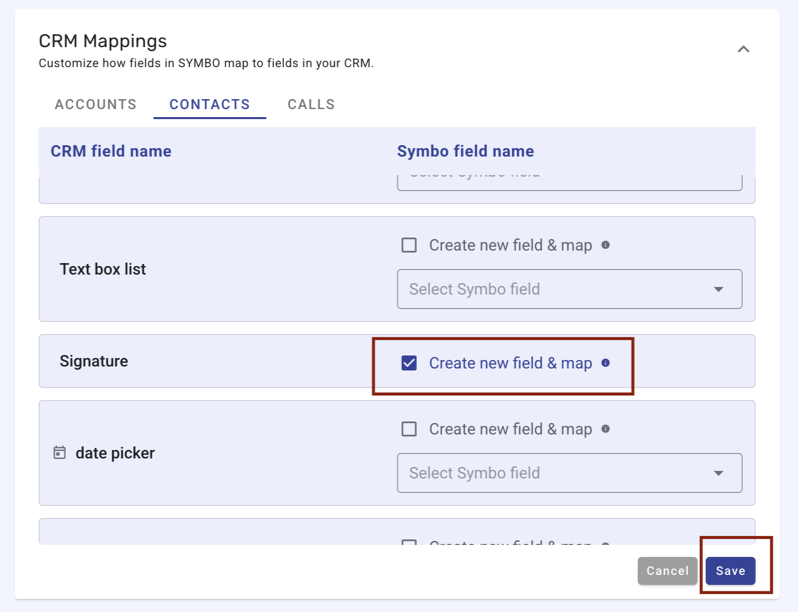Click info icon in date picker row
Viewport: 799px width, 612px height.
[605, 429]
